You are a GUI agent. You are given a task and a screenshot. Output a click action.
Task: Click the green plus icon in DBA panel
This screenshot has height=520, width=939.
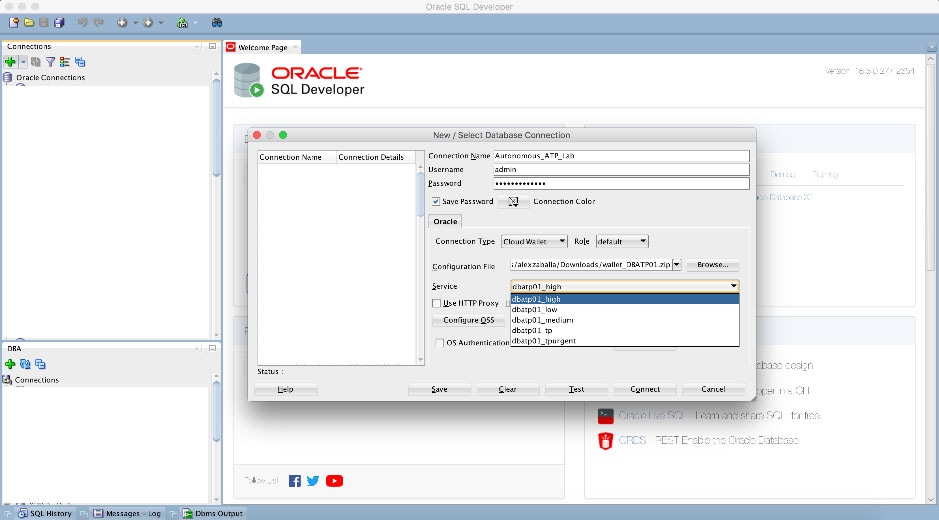click(11, 364)
